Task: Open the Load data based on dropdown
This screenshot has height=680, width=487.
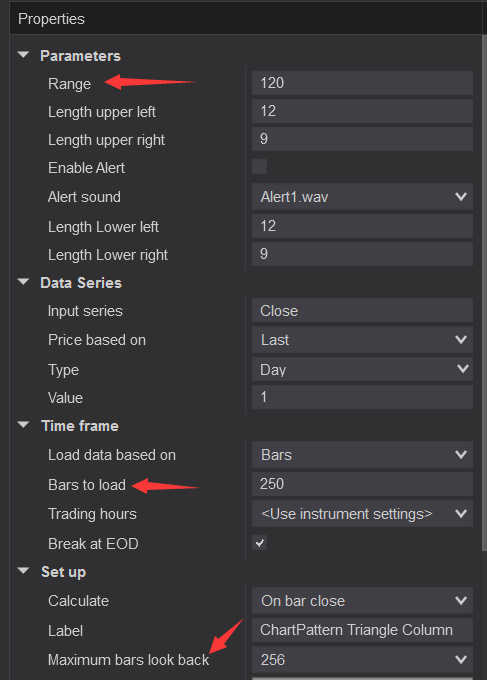Action: click(x=362, y=454)
